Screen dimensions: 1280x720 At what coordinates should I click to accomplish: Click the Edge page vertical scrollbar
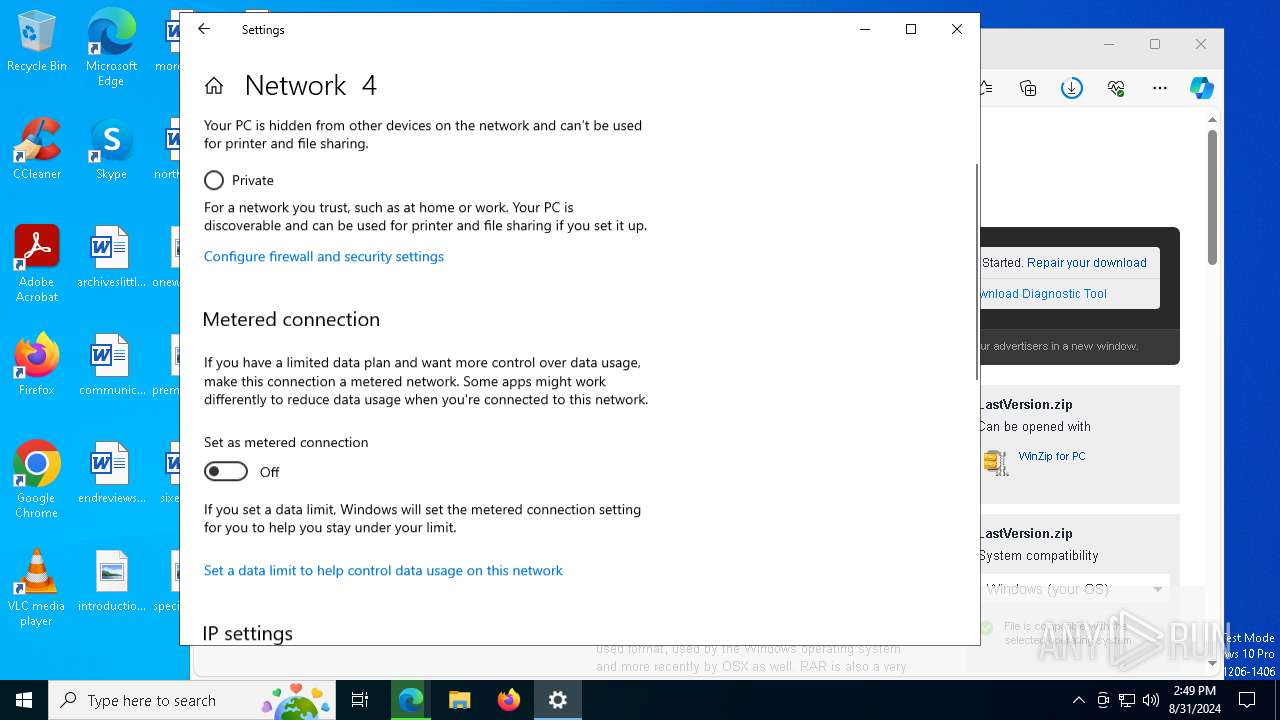click(x=1212, y=197)
